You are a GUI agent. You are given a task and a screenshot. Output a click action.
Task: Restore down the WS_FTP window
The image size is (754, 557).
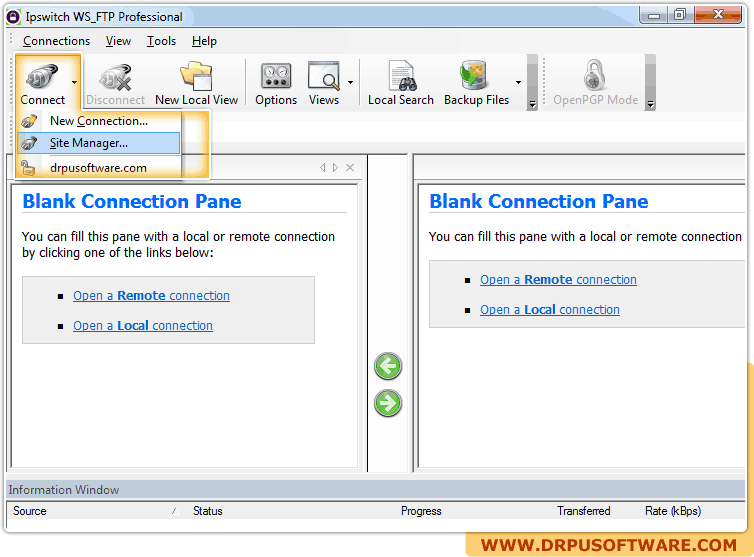coord(679,15)
